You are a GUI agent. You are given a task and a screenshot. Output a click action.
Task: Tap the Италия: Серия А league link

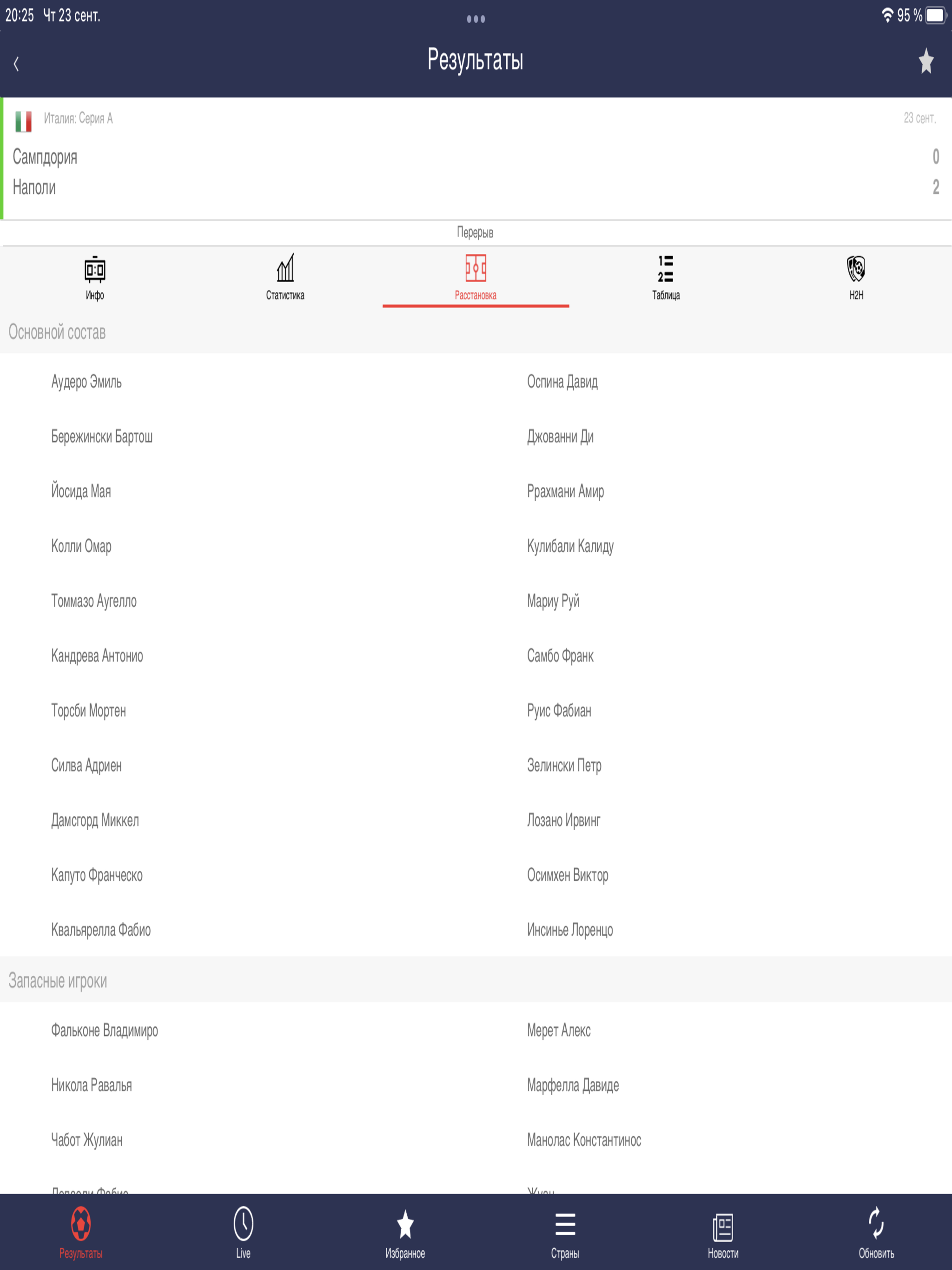tap(78, 119)
